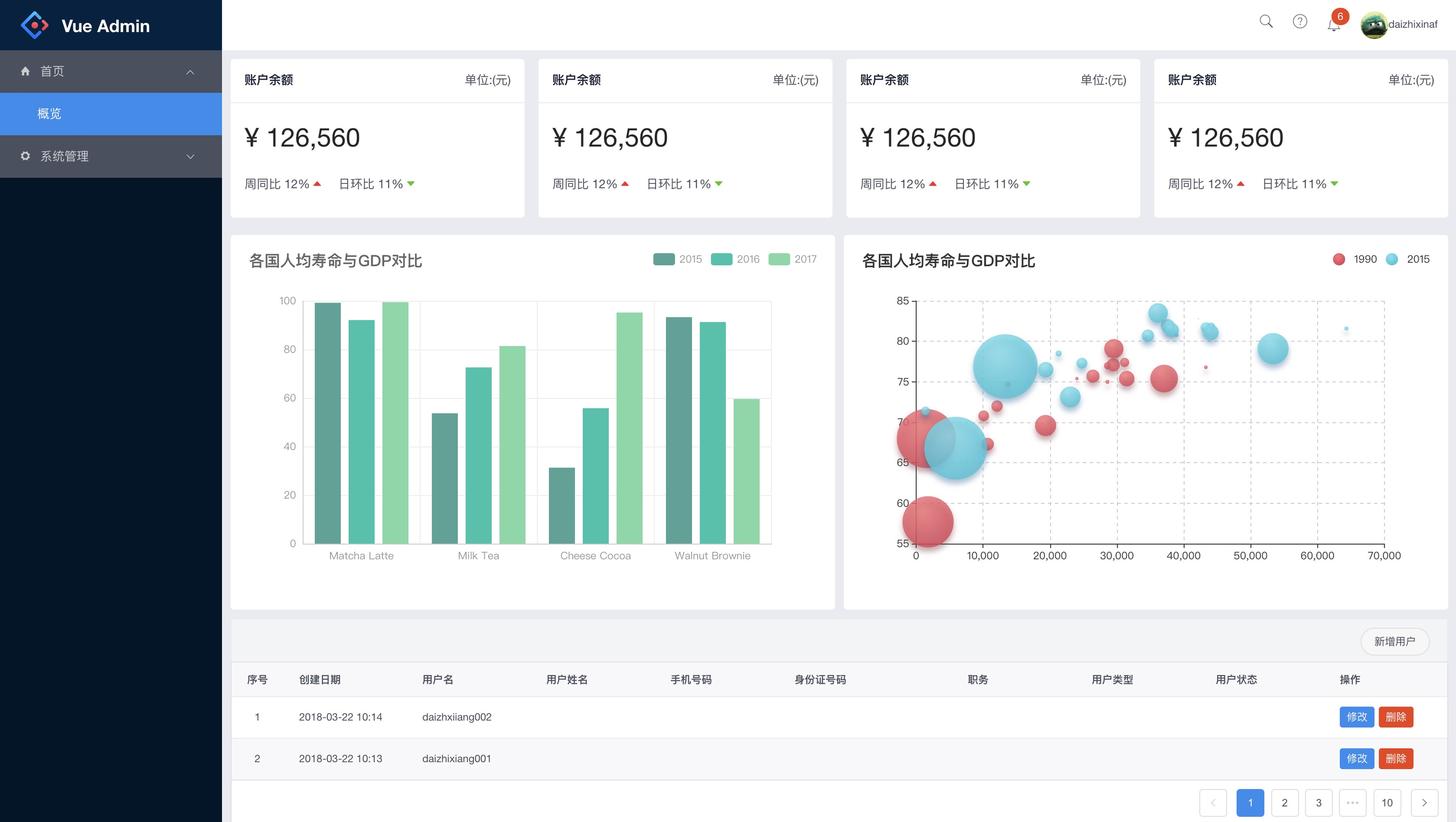Click 删除 for user daizhxiiang002
1456x822 pixels.
[1395, 717]
